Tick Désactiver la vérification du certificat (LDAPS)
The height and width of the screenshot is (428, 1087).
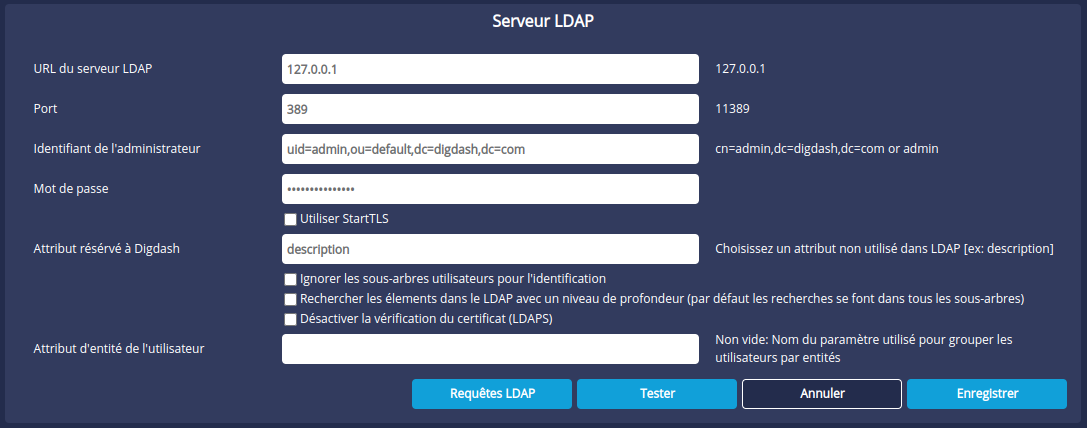click(291, 320)
